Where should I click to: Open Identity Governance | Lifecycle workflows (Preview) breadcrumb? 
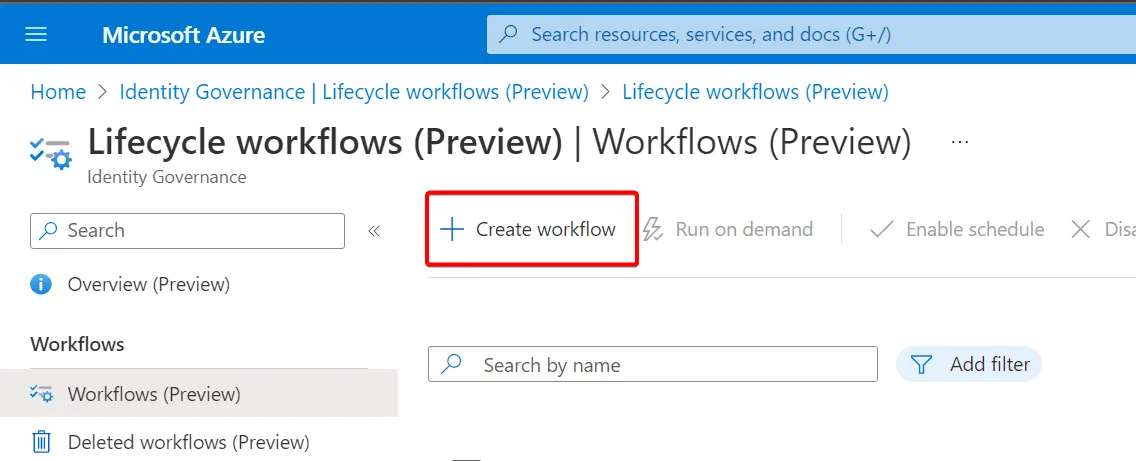click(354, 92)
